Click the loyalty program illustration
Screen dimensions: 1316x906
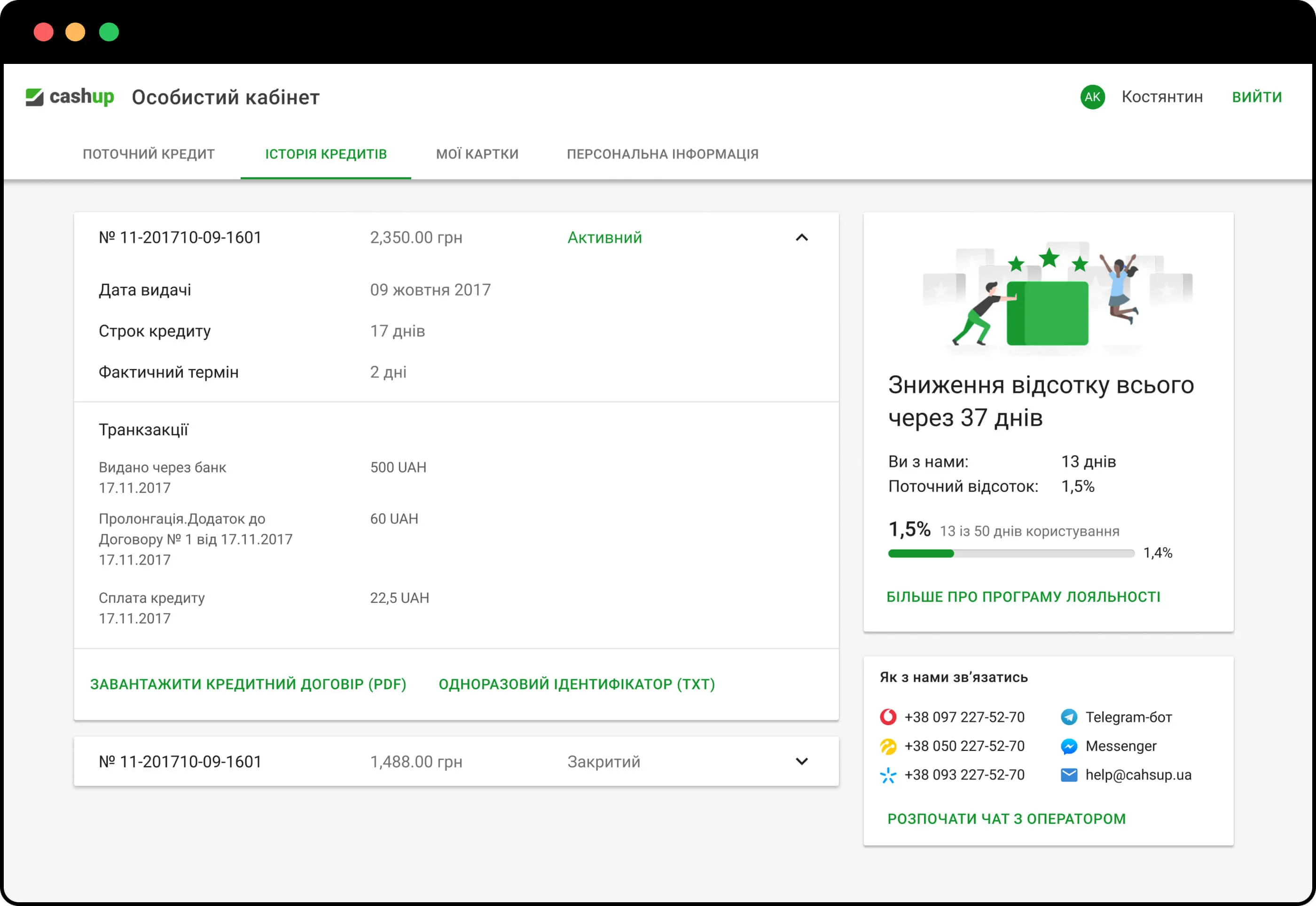(1048, 301)
